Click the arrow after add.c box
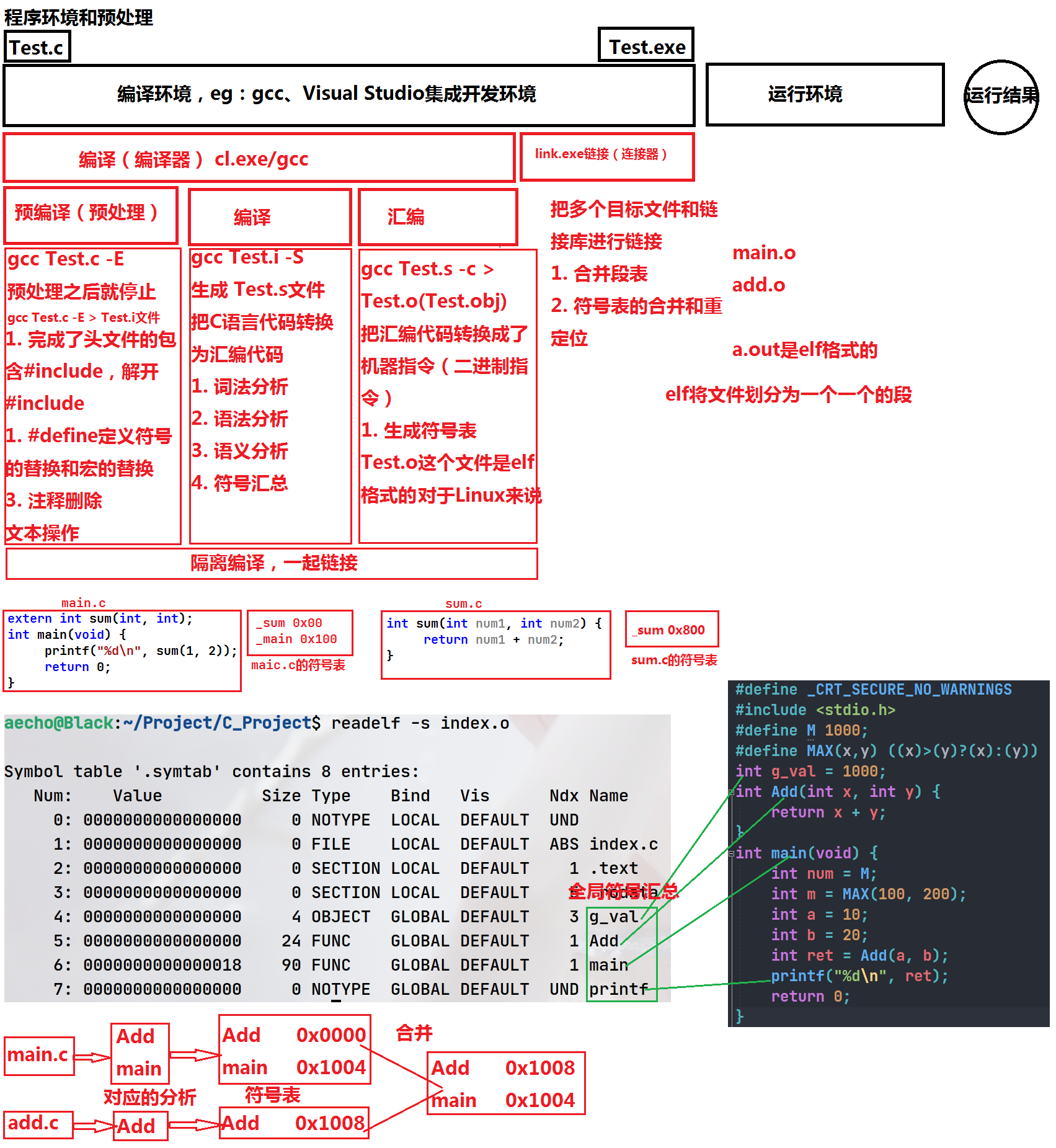The height and width of the screenshot is (1148, 1056). (x=93, y=1125)
